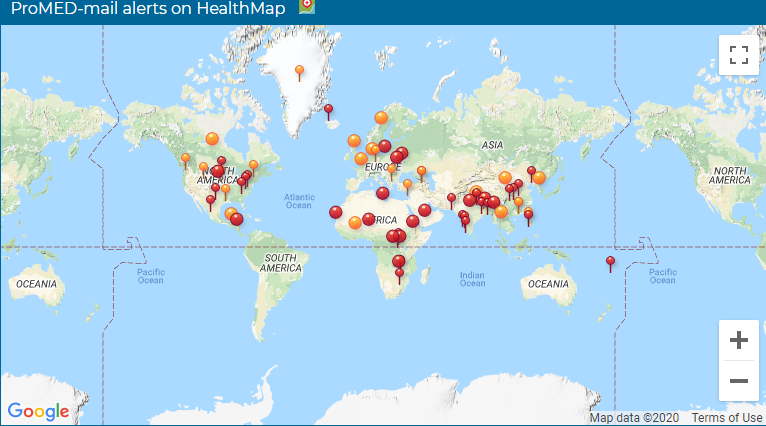
Task: Select the red pin on Iceland
Action: click(328, 109)
